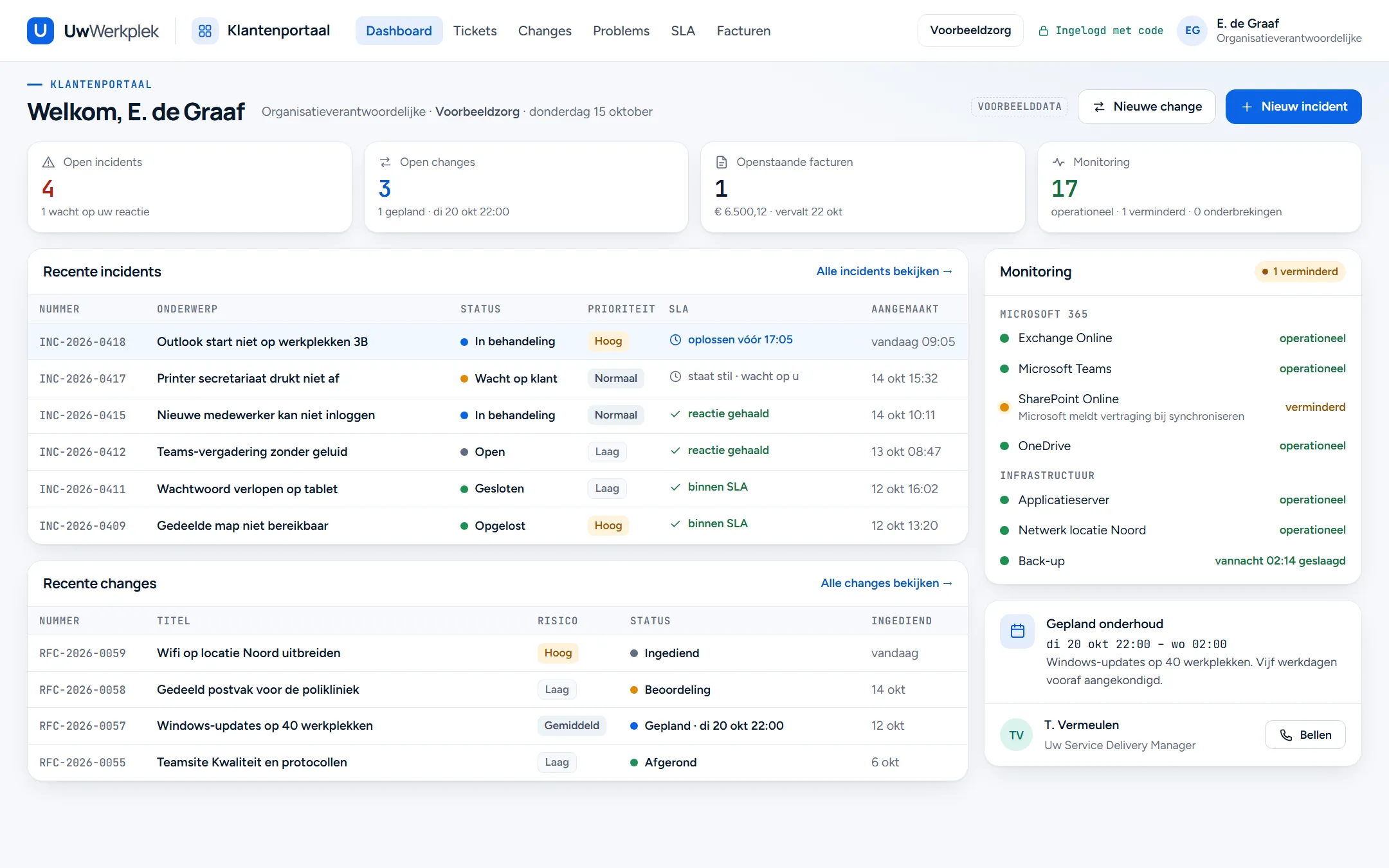Click the swap icon on Open changes
1389x868 pixels.
[385, 162]
